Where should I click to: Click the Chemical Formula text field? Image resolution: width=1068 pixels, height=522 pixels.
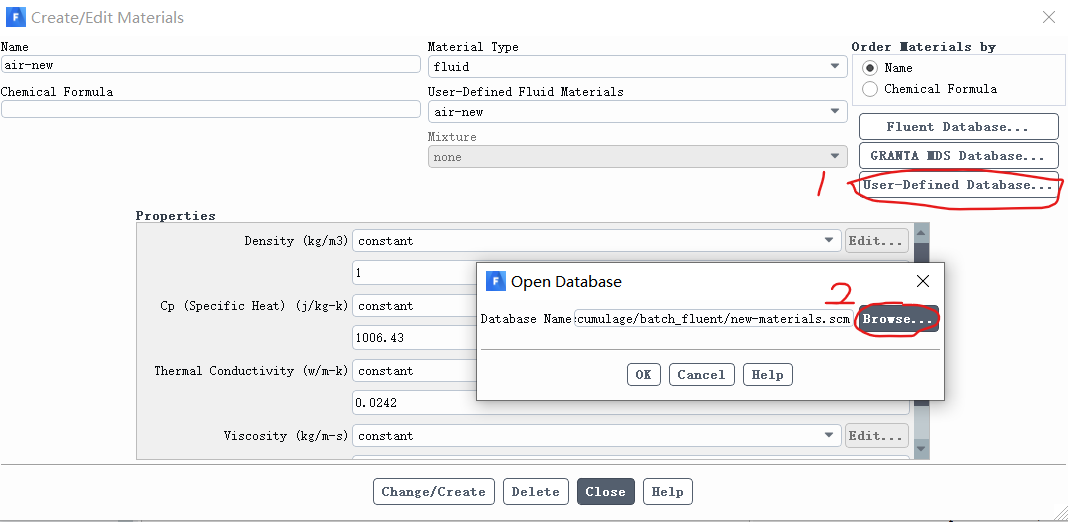(x=210, y=109)
